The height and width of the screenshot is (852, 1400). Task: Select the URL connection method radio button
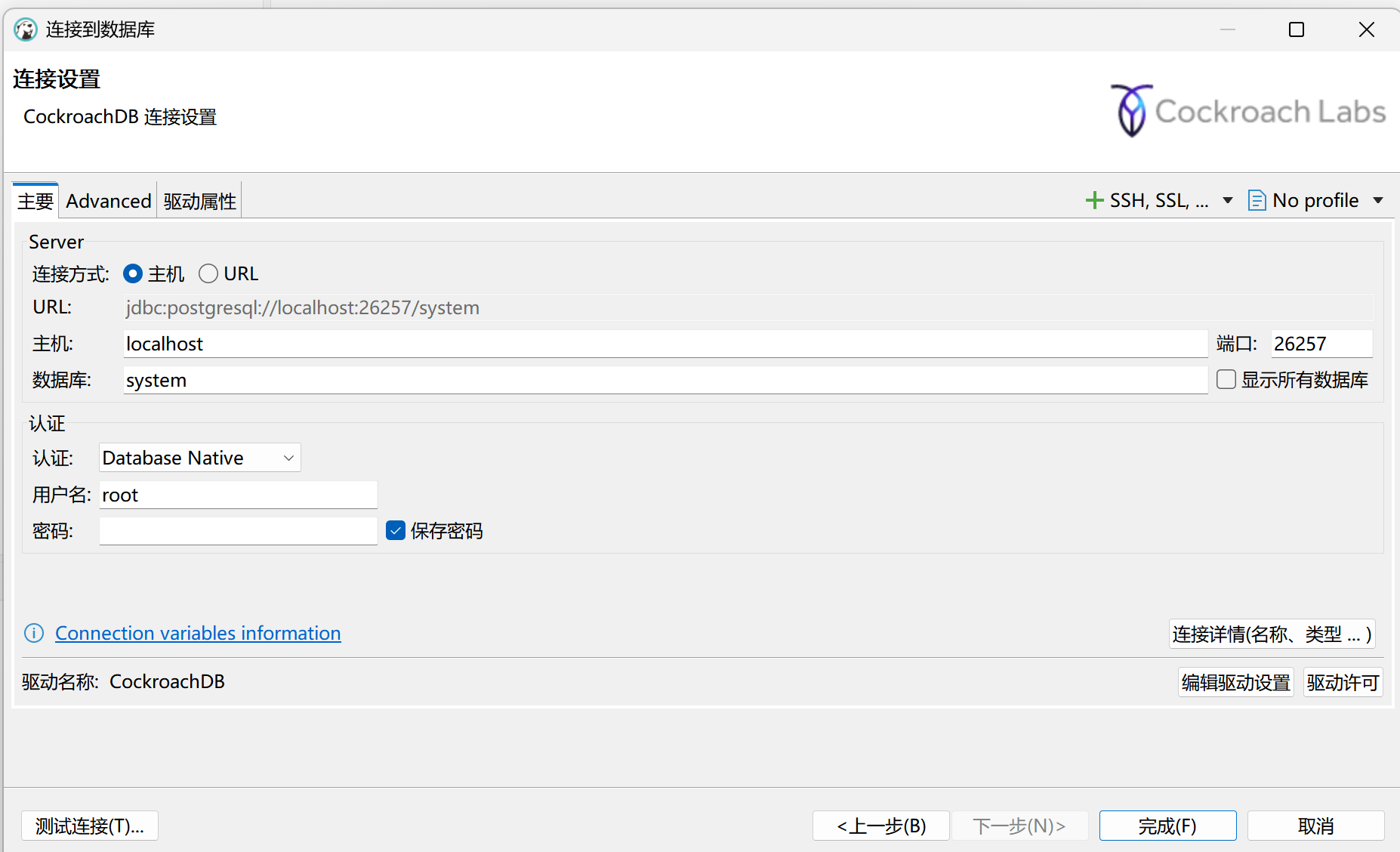tap(208, 273)
